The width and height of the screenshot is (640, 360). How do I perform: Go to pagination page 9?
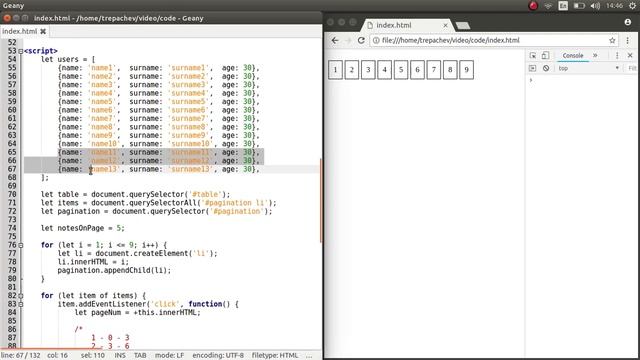pyautogui.click(x=467, y=70)
